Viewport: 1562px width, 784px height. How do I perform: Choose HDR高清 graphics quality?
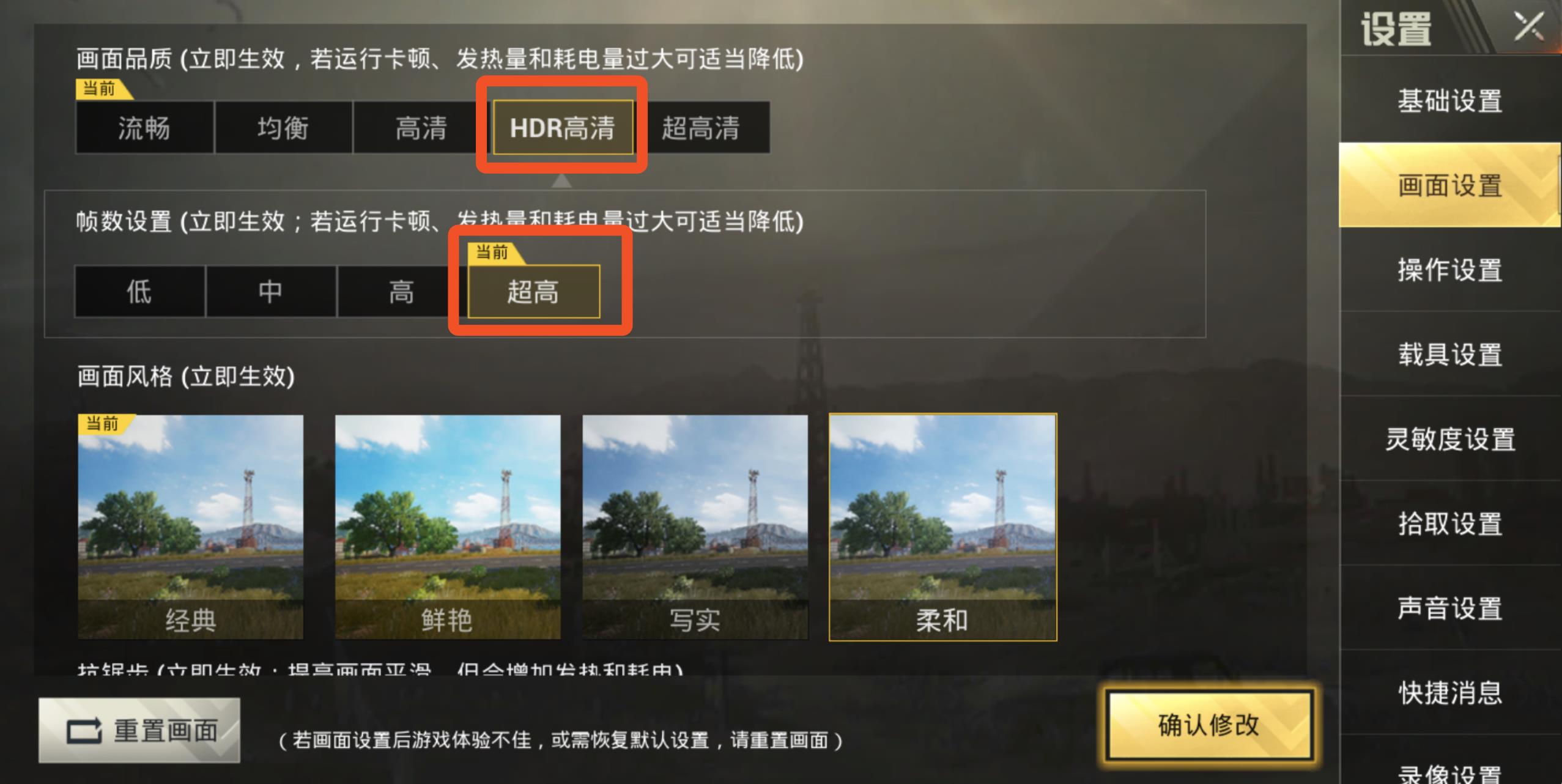tap(563, 128)
